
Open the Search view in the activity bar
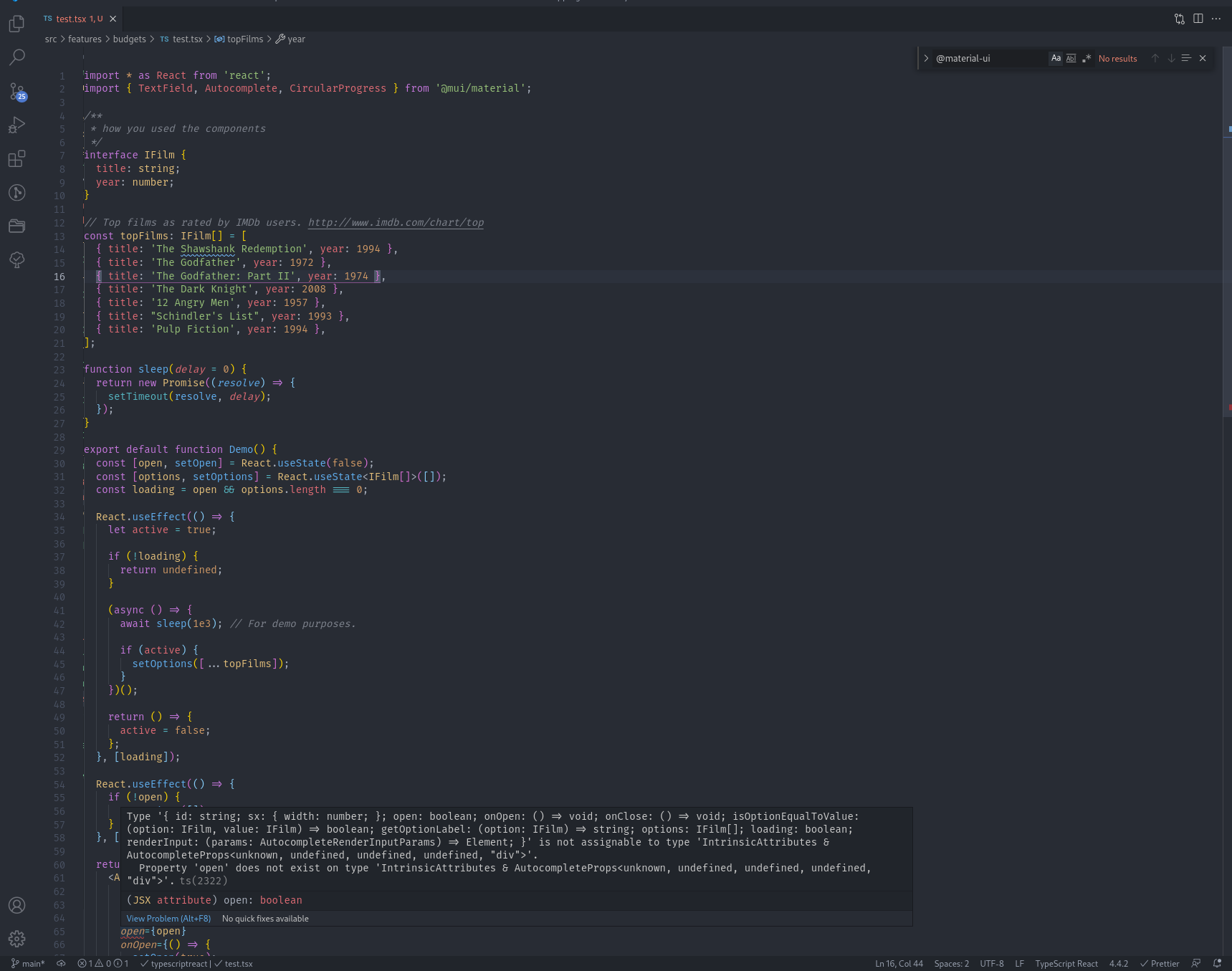[16, 57]
